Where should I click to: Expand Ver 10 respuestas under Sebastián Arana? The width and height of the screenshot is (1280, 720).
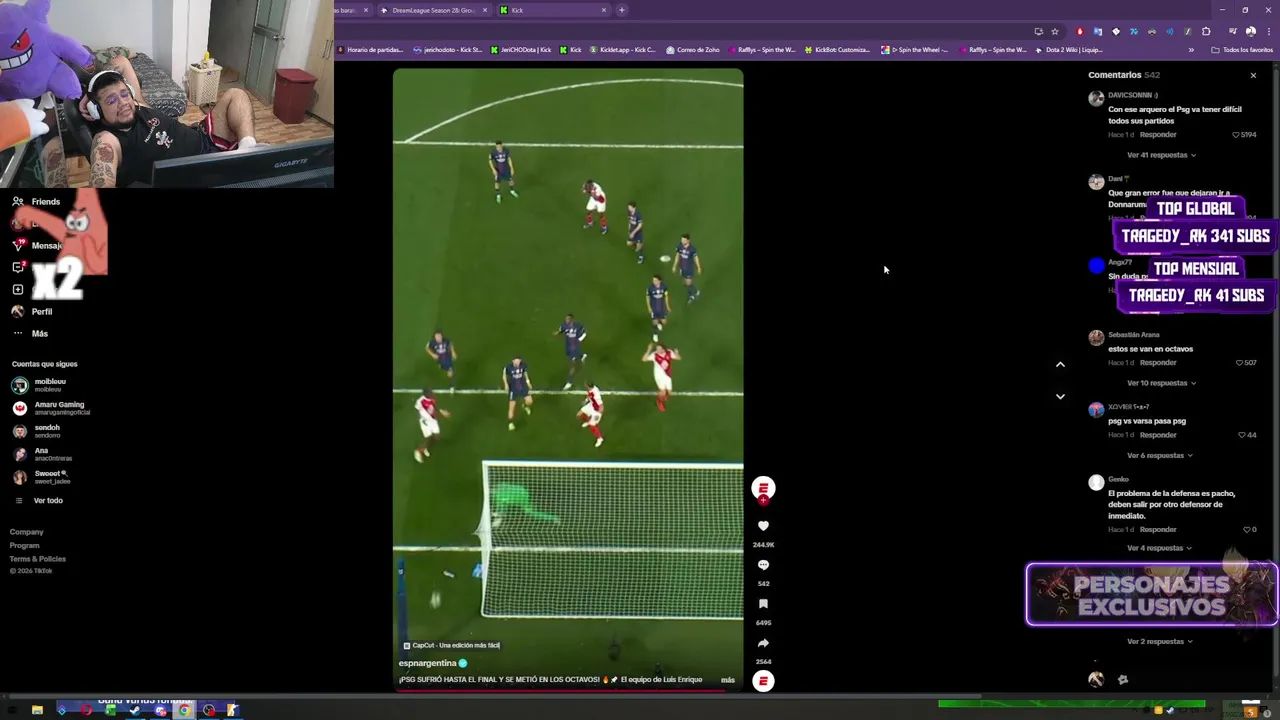(x=1161, y=383)
